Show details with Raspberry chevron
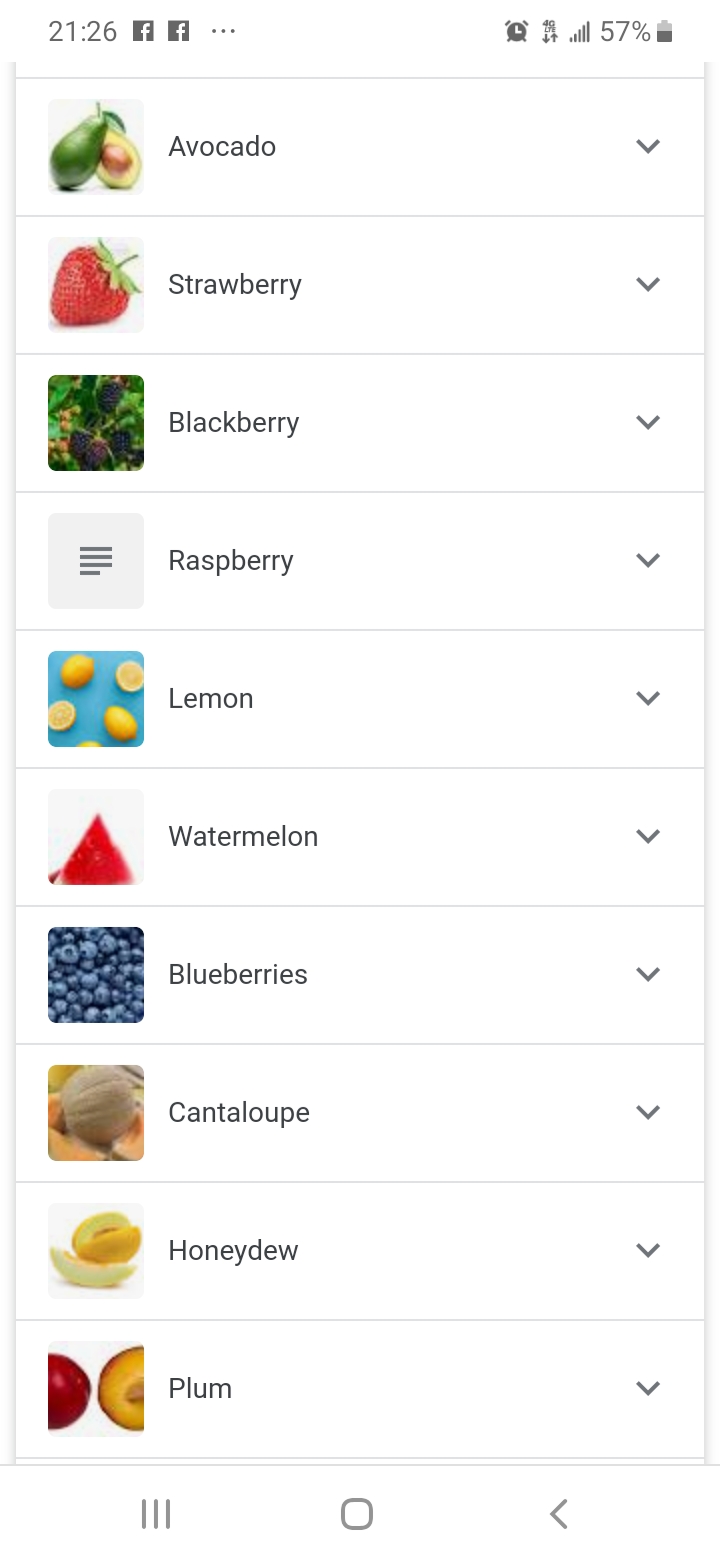Viewport: 720px width, 1560px height. click(648, 560)
